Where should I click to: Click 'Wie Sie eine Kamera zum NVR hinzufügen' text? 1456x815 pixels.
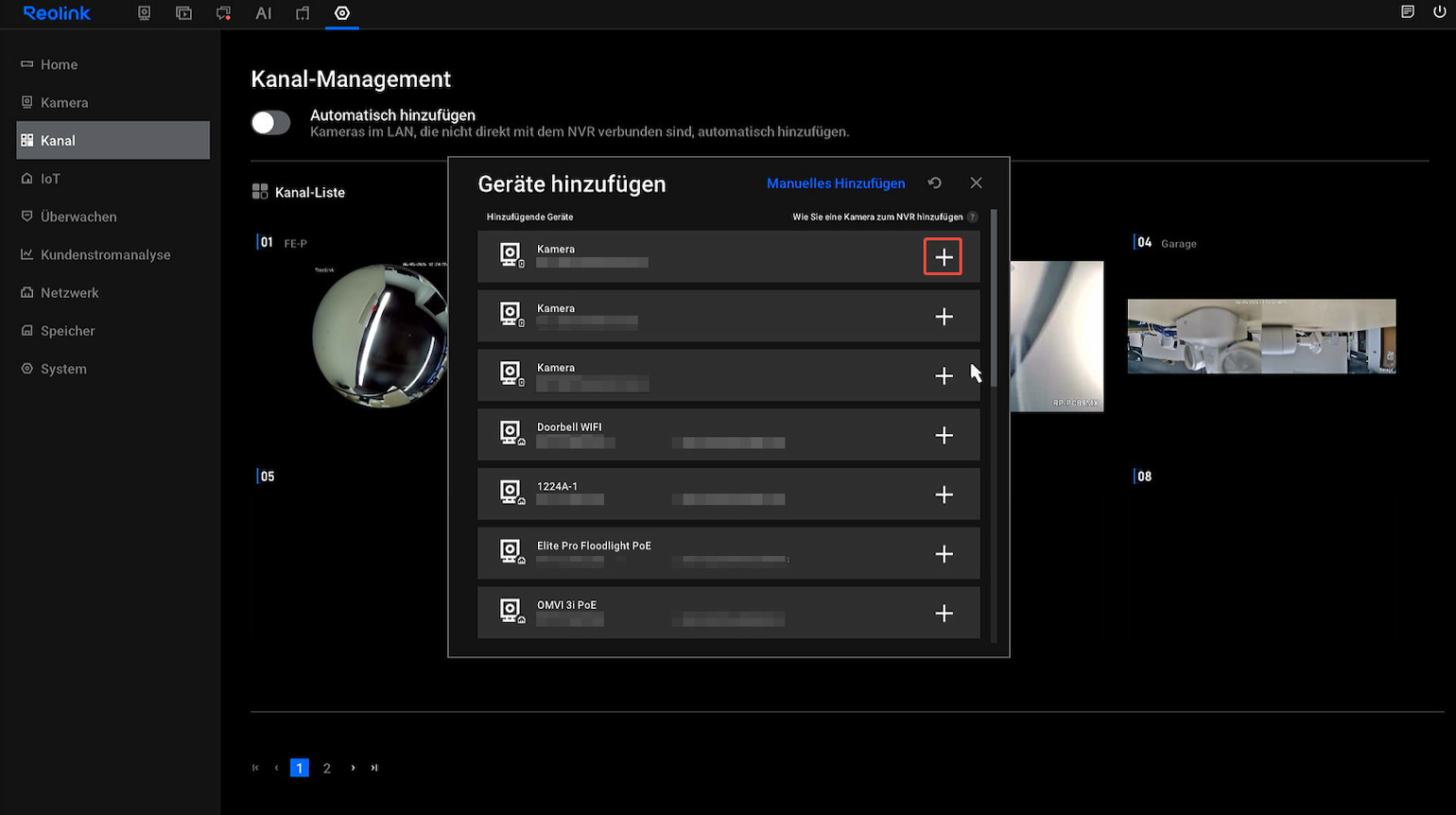tap(877, 217)
